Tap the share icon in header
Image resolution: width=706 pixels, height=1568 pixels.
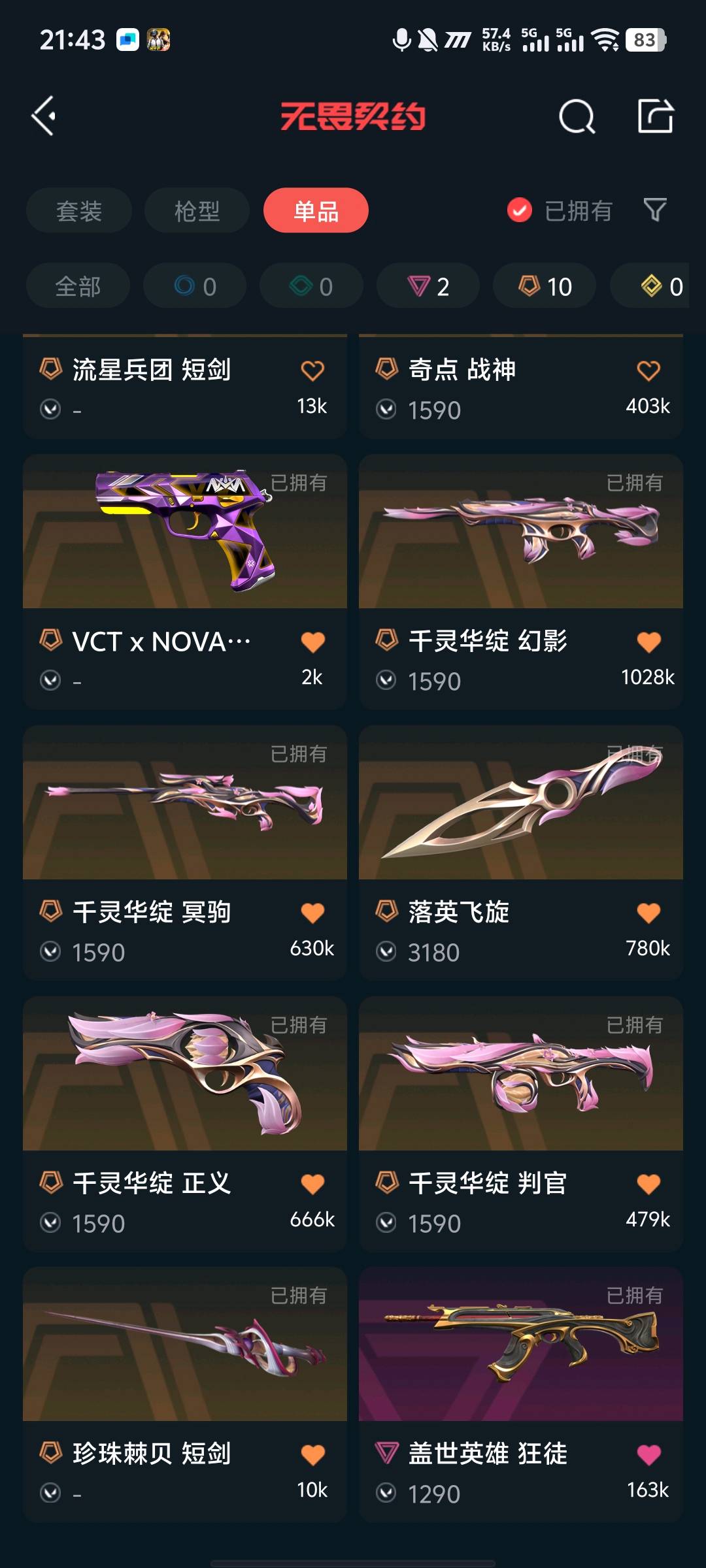click(655, 116)
